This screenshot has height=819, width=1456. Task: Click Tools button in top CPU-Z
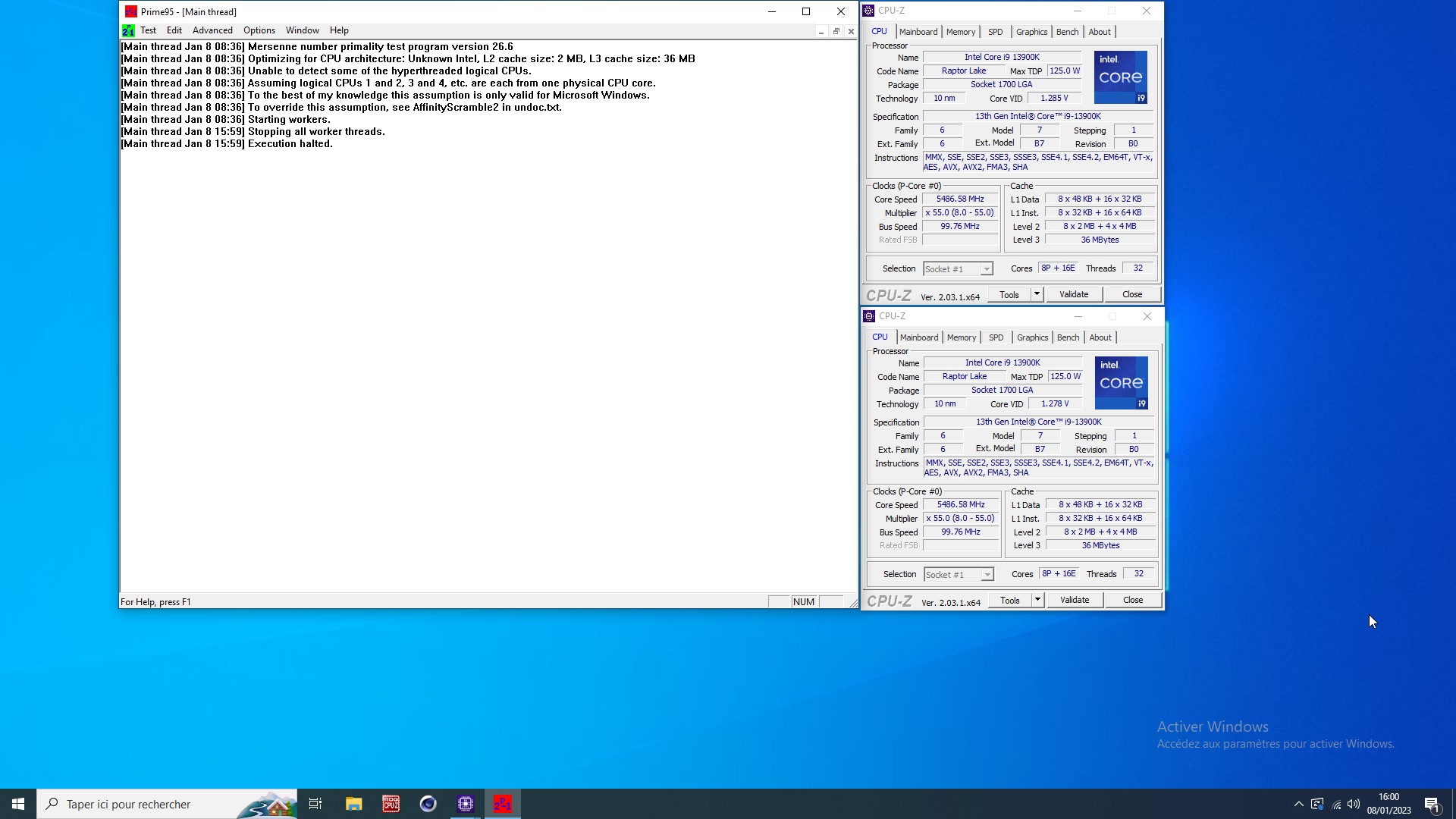point(1009,294)
